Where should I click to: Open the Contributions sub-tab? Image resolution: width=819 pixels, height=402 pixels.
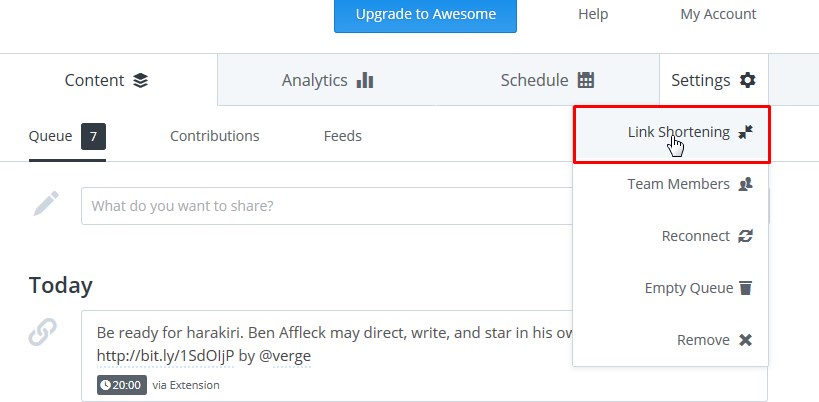(214, 136)
